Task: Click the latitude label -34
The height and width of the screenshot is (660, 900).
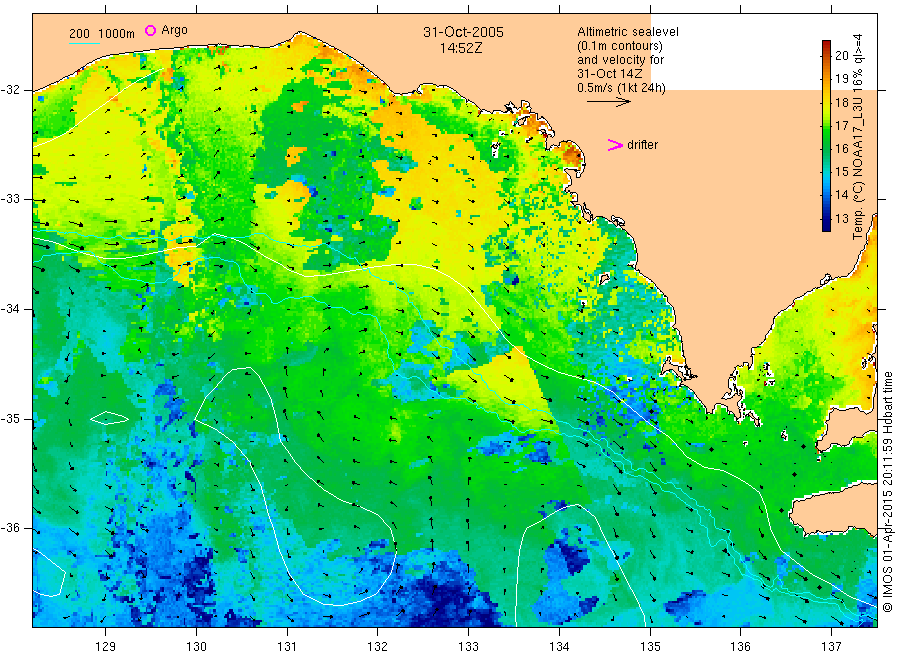Action: [x=10, y=309]
